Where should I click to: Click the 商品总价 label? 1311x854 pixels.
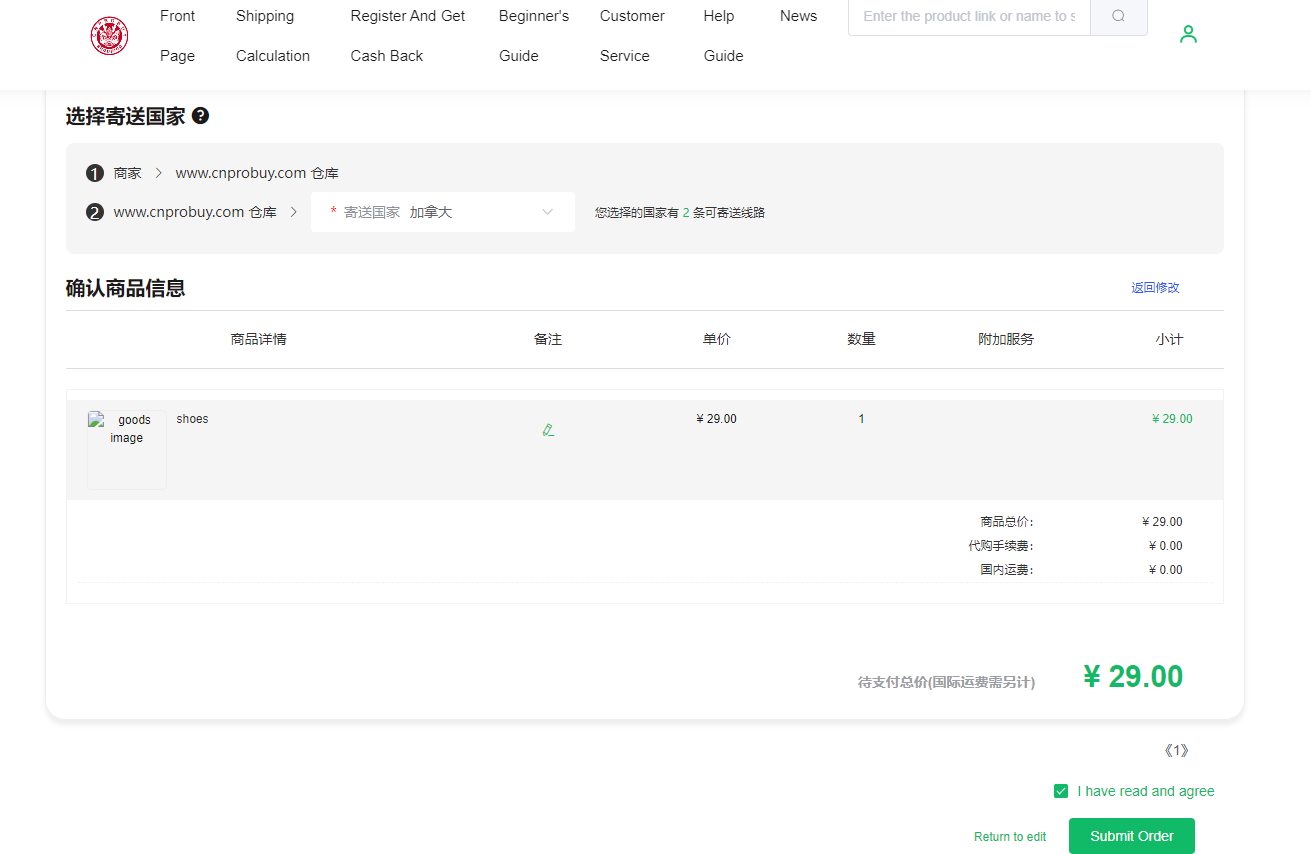(1007, 522)
